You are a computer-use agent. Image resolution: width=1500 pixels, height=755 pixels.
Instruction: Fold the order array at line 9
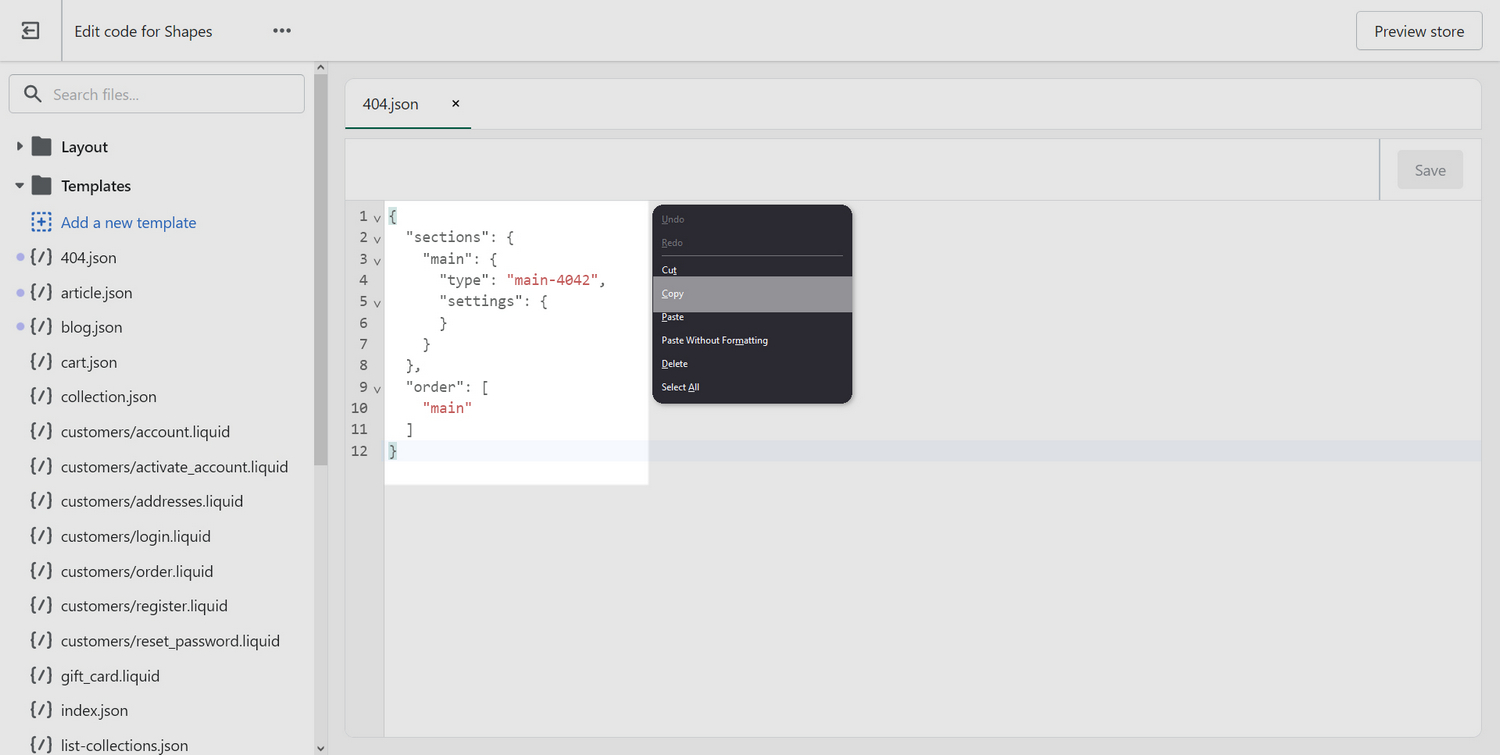click(x=377, y=388)
